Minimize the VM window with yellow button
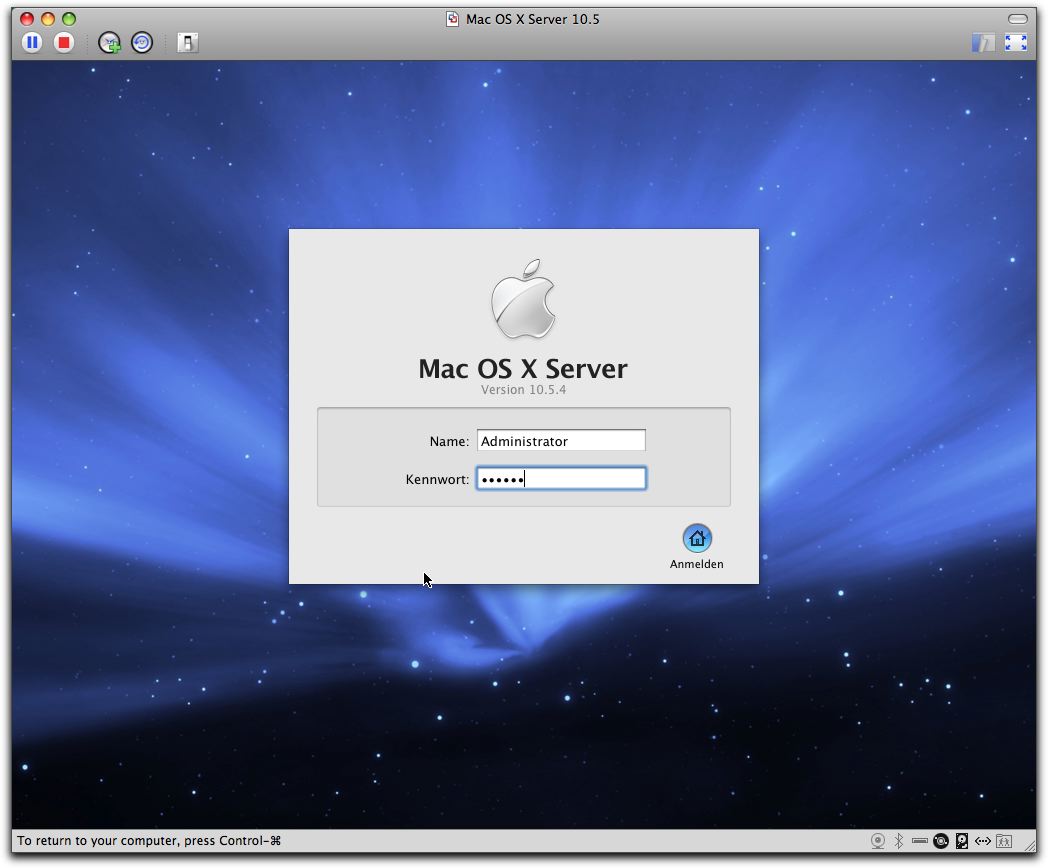The image size is (1048, 868). coord(47,19)
